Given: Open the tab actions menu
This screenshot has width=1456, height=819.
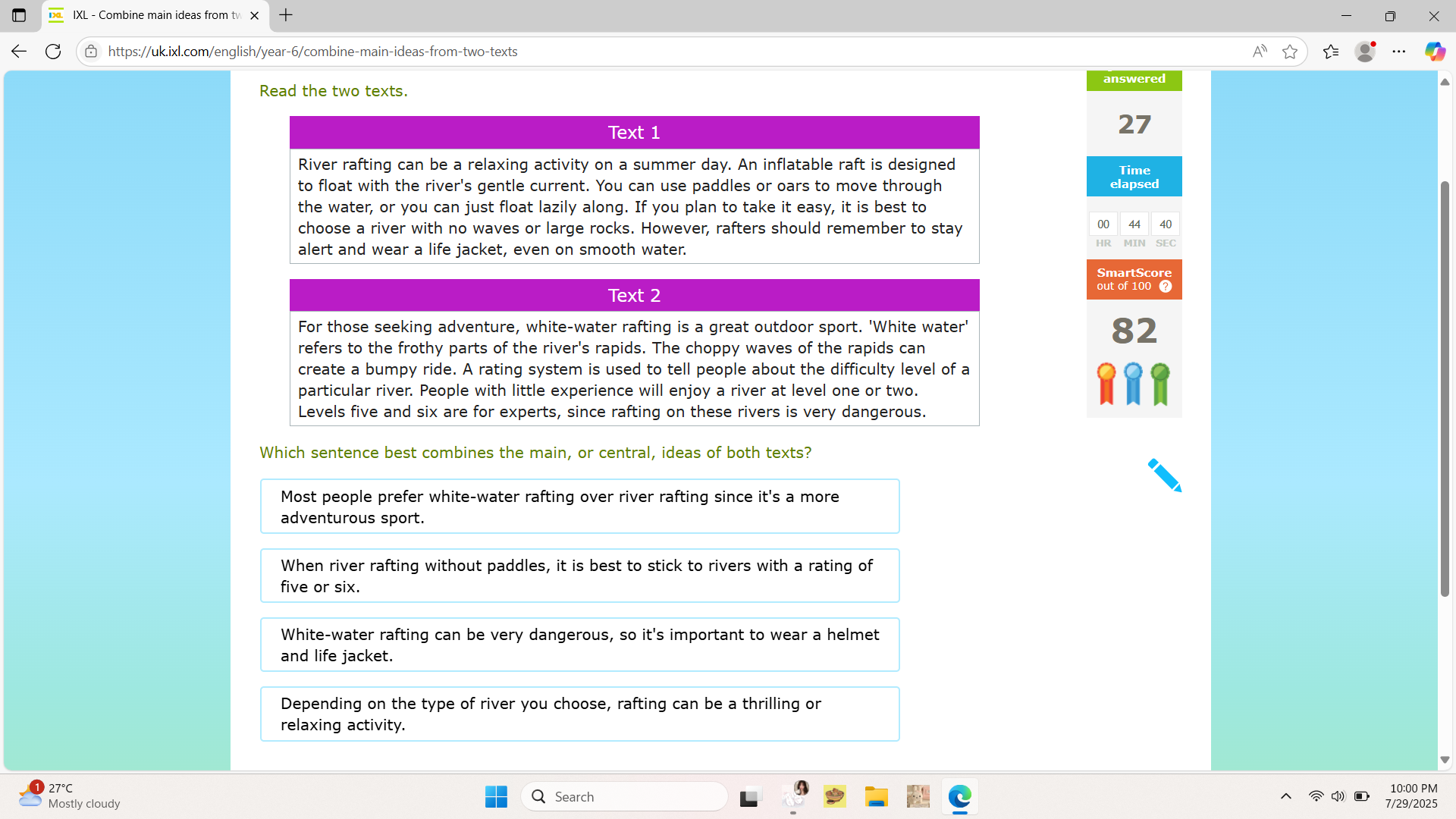Looking at the screenshot, I should coord(19,15).
